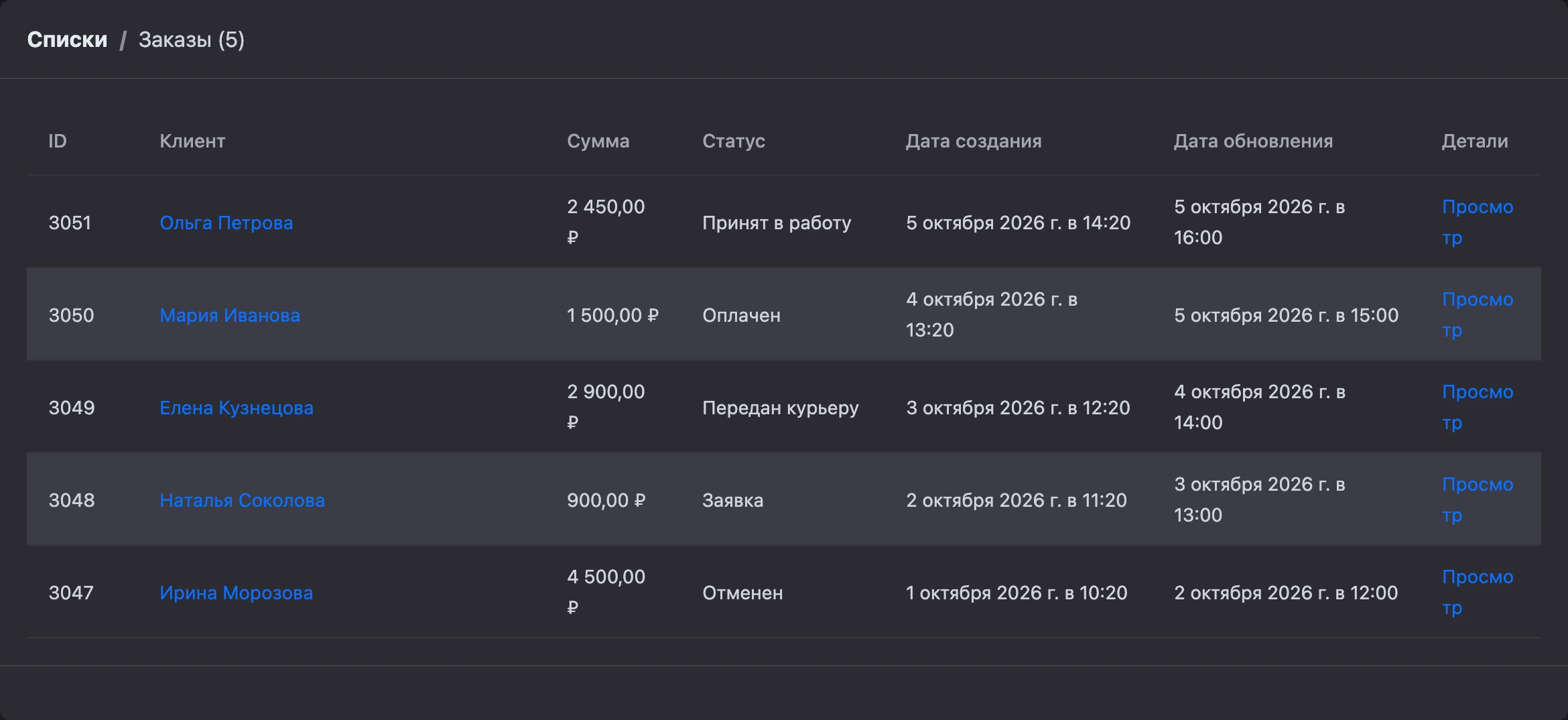Click status Оплачен
This screenshot has width=1568, height=720.
tap(741, 315)
